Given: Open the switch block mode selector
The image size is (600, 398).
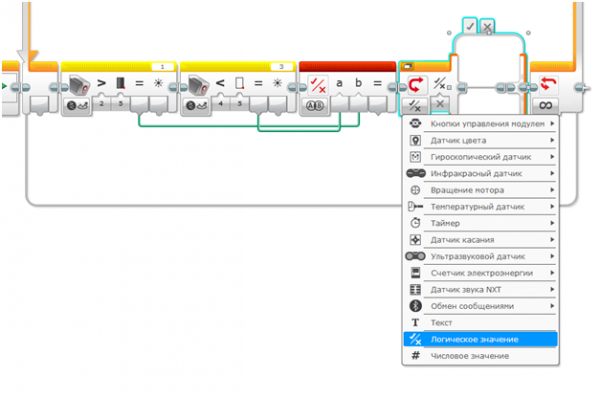Looking at the screenshot, I should pos(414,105).
